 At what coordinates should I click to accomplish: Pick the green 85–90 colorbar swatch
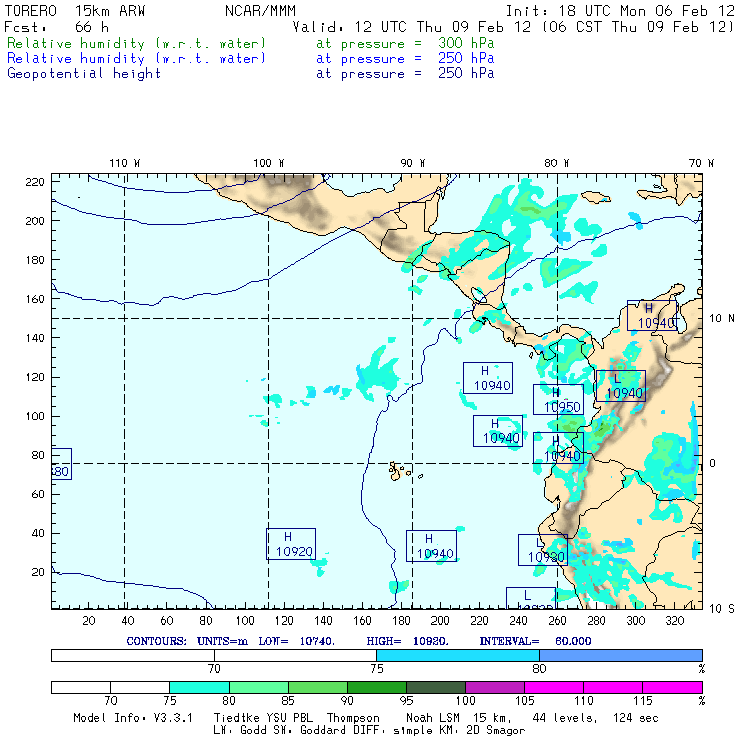[x=318, y=687]
